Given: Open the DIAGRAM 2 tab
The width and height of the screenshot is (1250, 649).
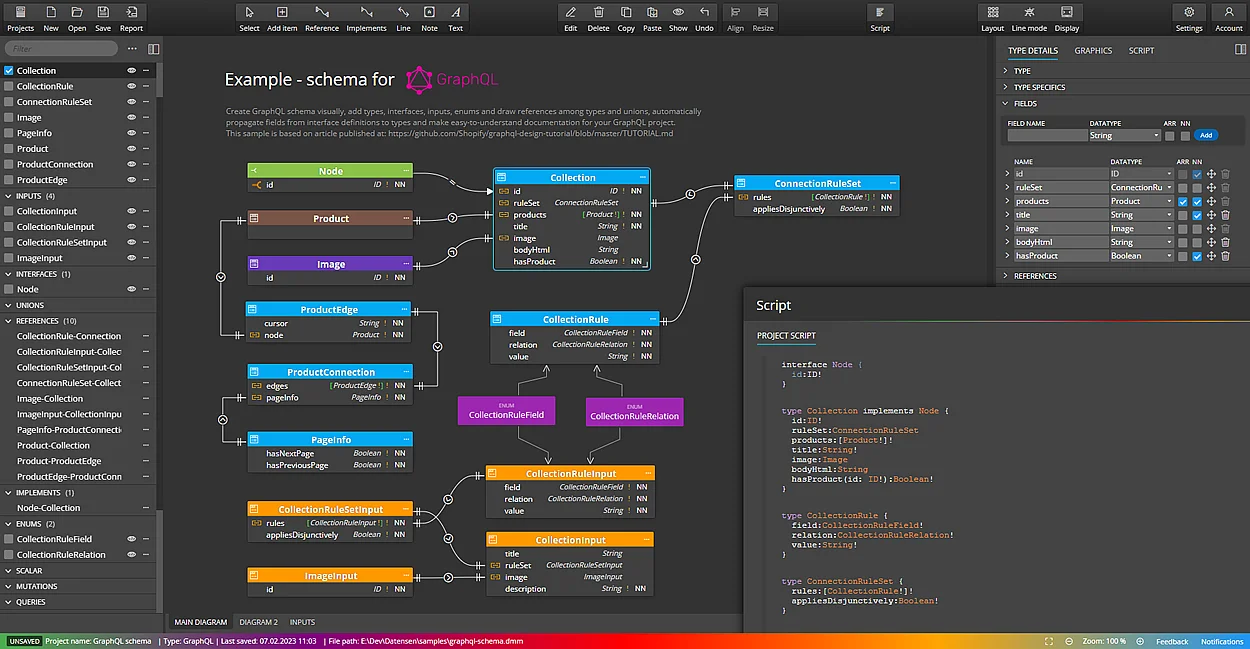Looking at the screenshot, I should pos(258,622).
